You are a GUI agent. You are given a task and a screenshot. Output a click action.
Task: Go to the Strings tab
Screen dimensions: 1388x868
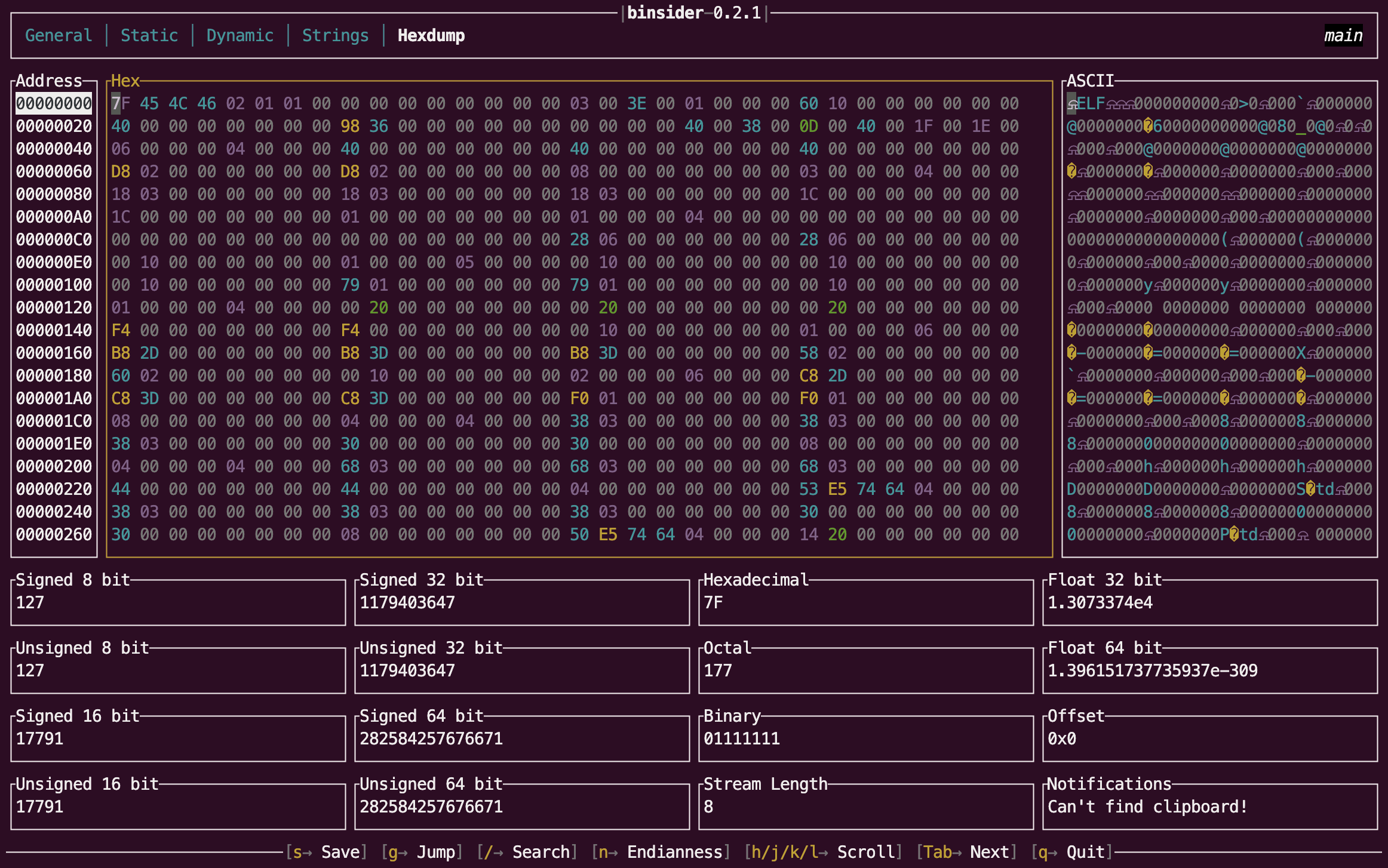coord(335,36)
